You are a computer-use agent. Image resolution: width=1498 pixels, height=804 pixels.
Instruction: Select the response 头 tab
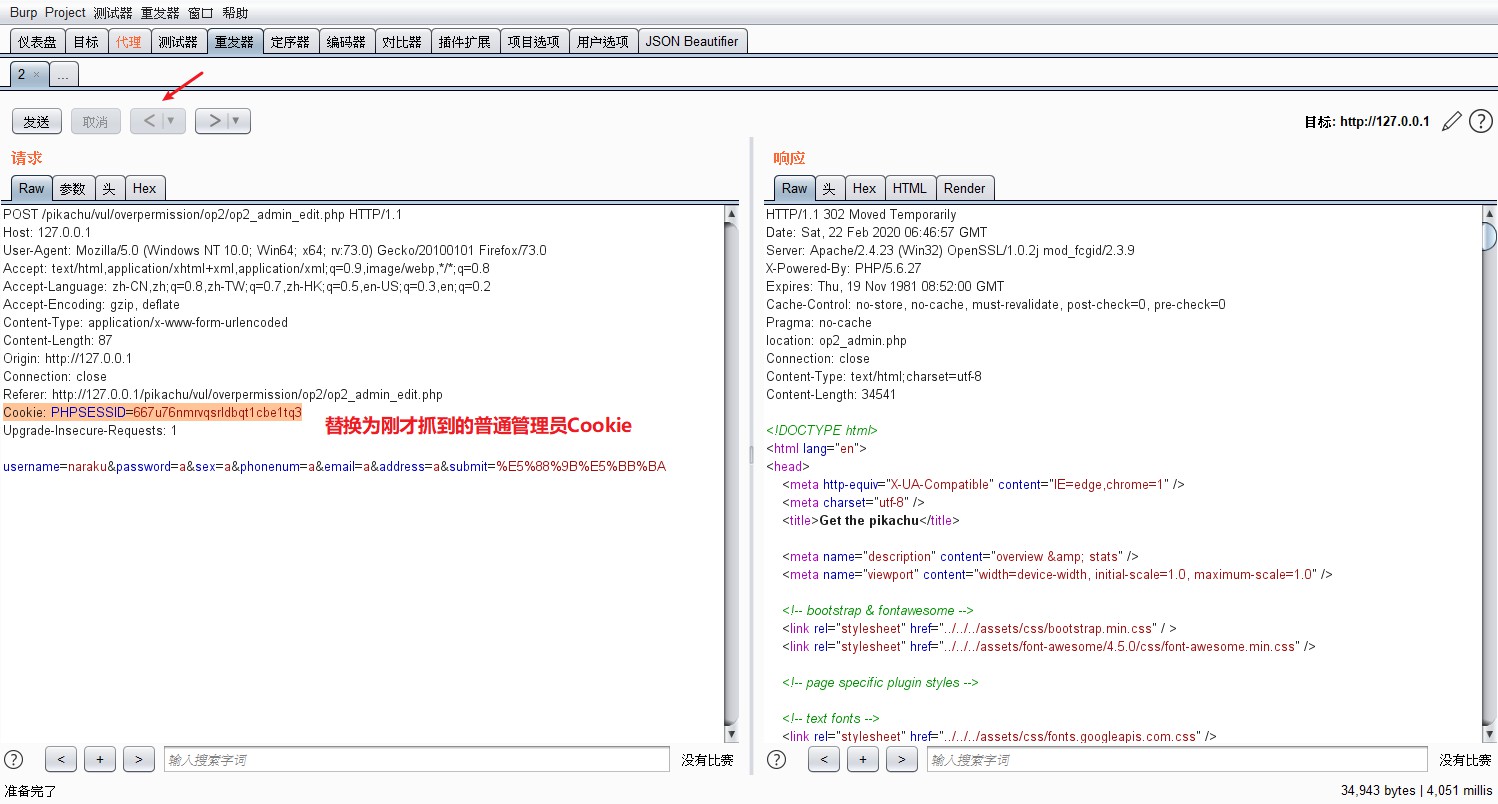coord(829,188)
